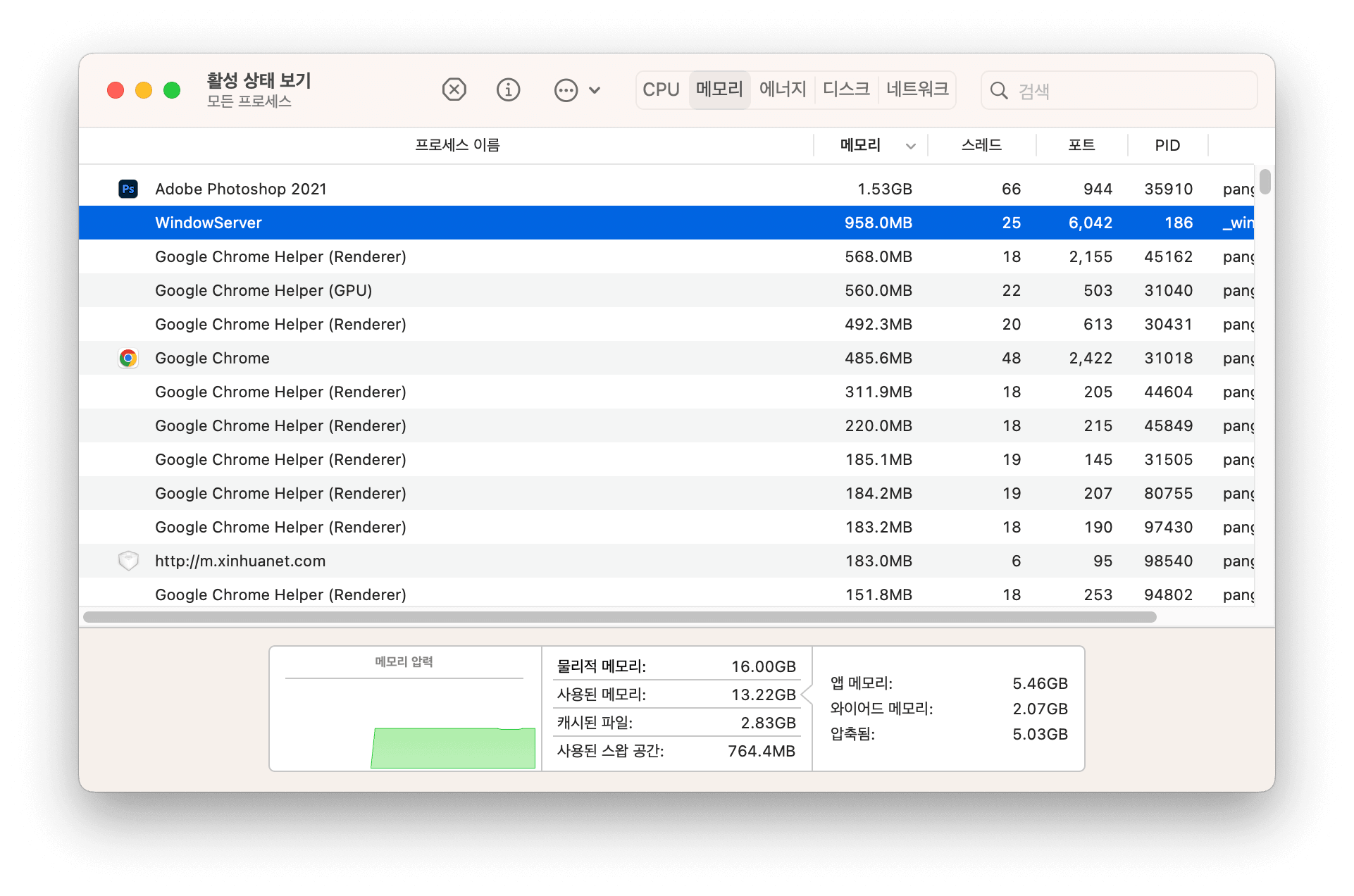Toggle the 메모리 column sort order
Viewport: 1354px width, 896px height.
point(872,145)
